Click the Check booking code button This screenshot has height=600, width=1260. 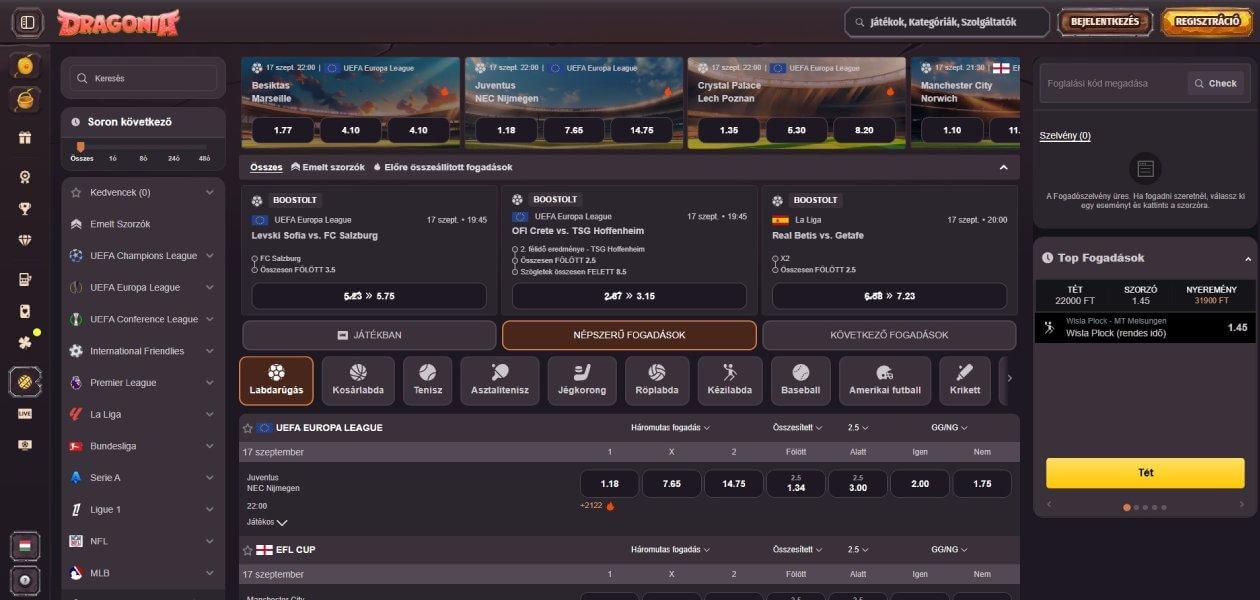[x=1216, y=83]
